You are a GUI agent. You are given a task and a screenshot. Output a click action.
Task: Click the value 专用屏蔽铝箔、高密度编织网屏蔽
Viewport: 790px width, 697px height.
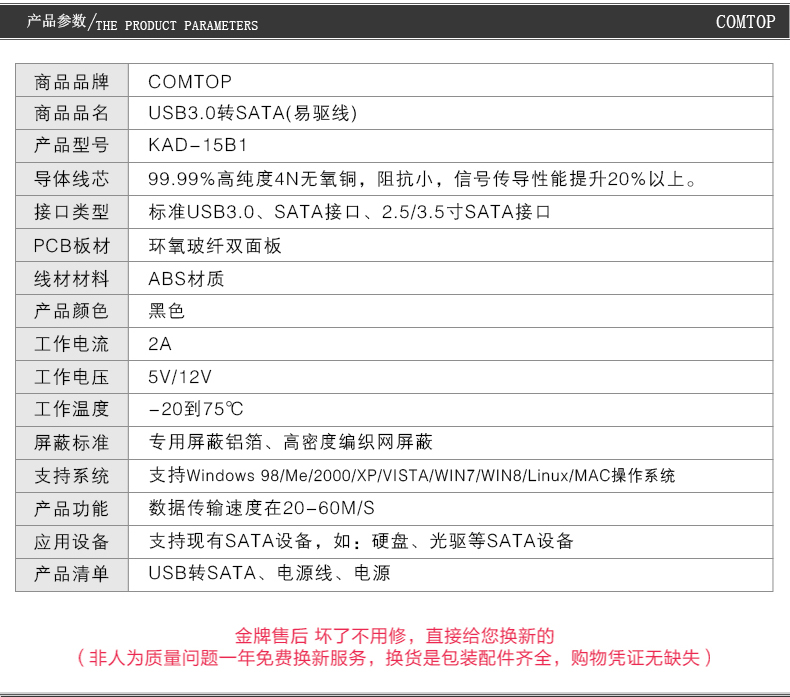pos(291,442)
